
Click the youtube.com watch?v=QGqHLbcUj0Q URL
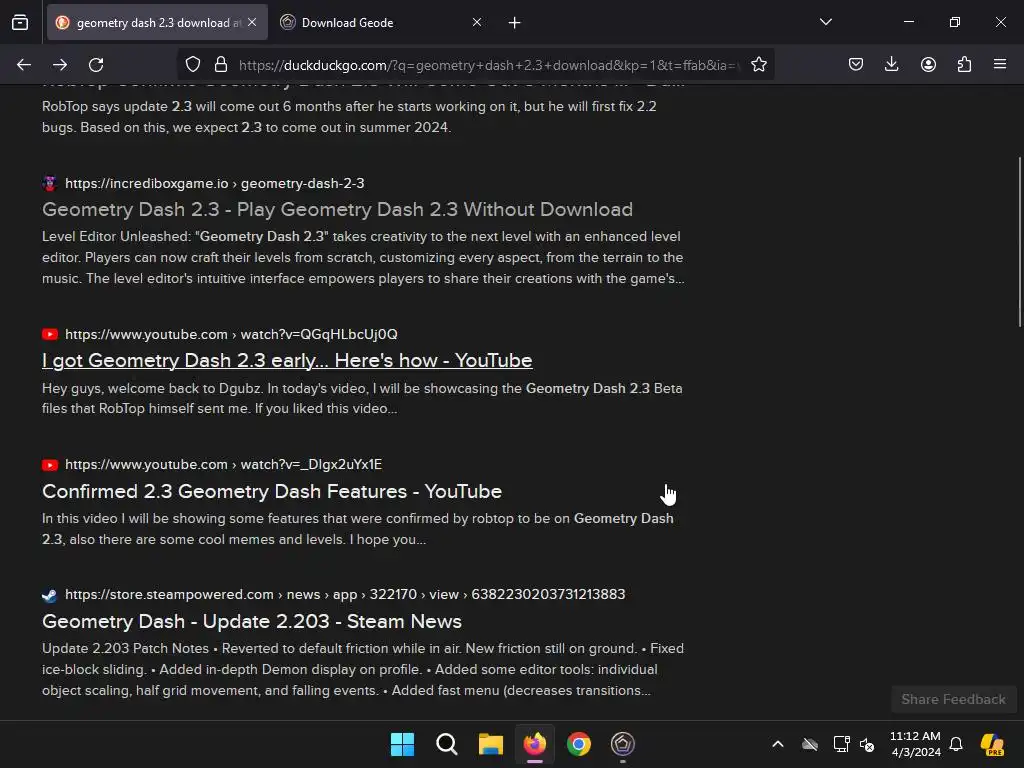(231, 334)
